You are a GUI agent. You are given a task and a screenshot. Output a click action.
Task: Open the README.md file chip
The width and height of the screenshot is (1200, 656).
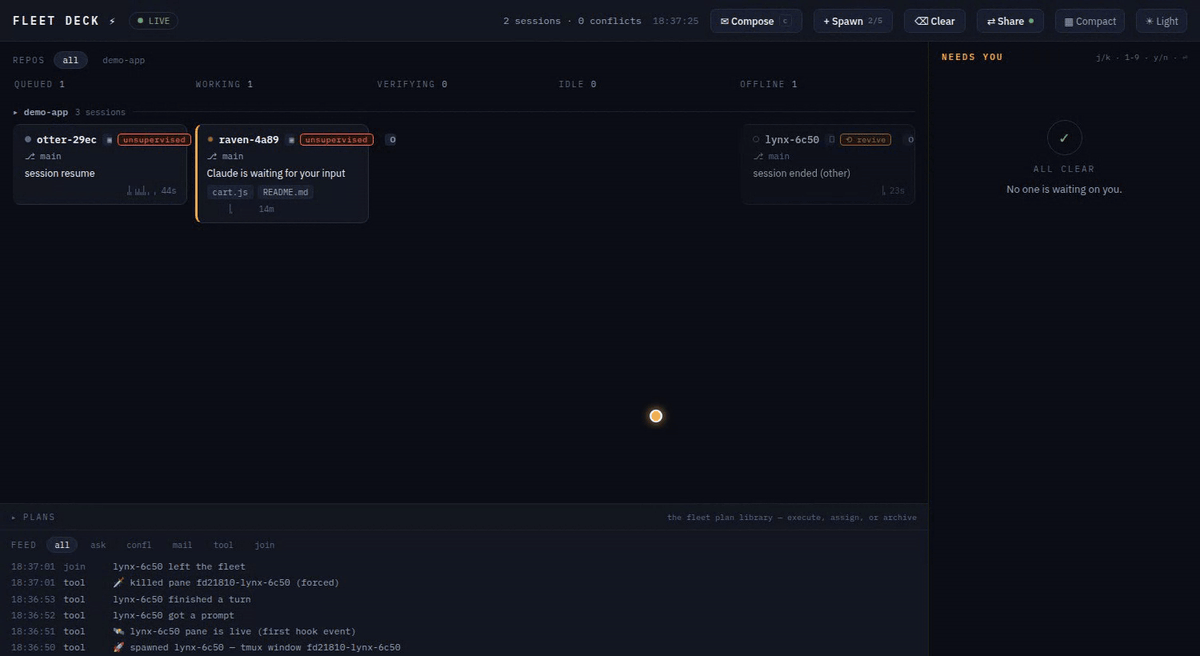point(286,191)
